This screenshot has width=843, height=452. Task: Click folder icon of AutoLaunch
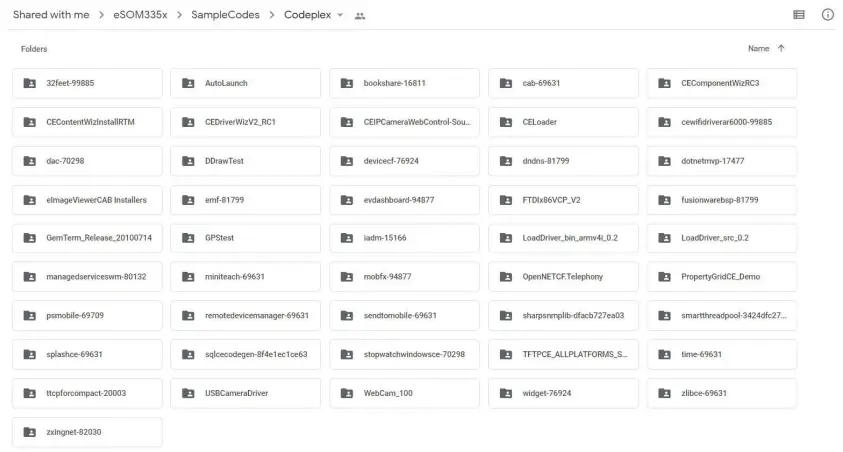[188, 83]
